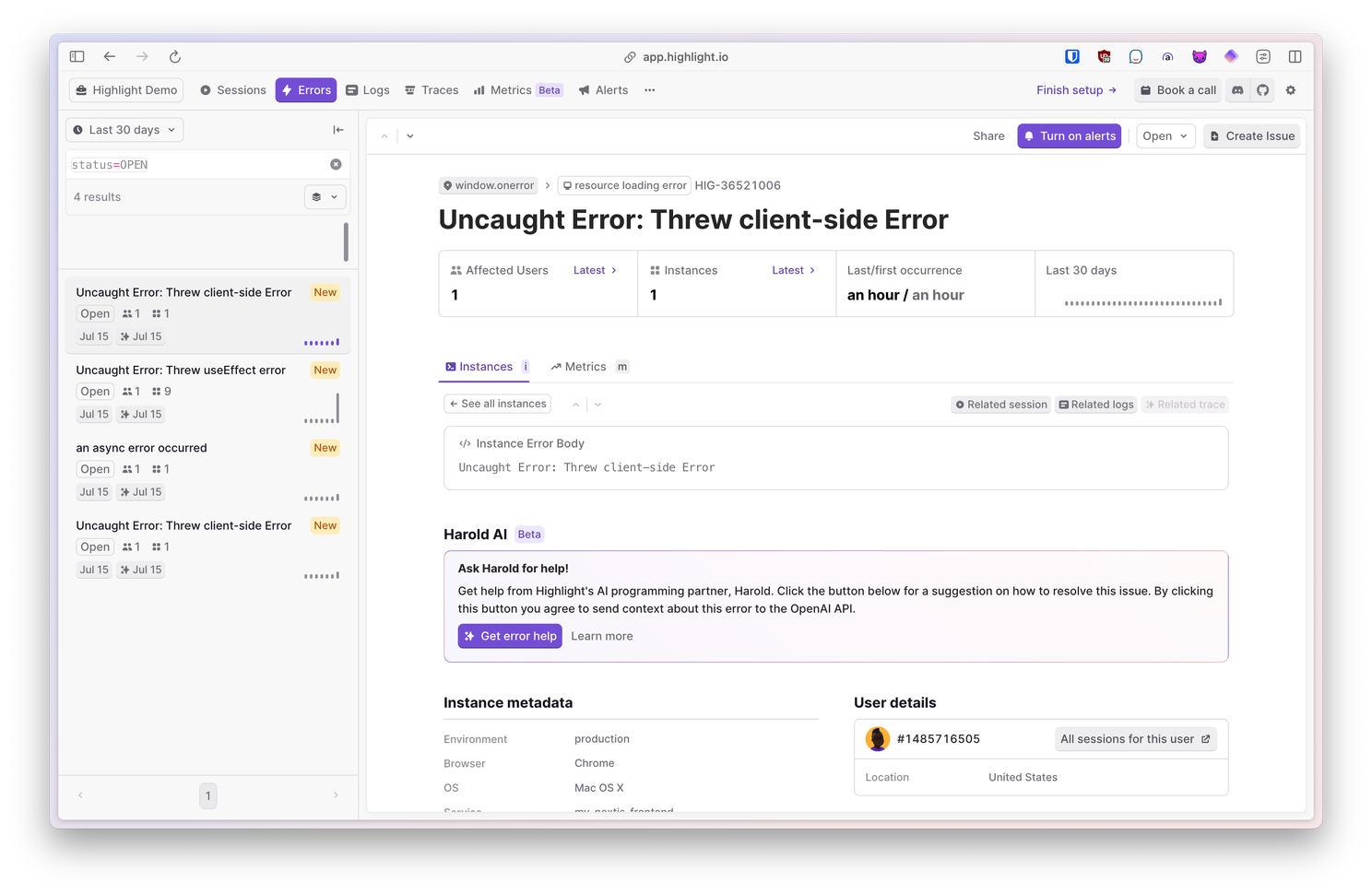The width and height of the screenshot is (1372, 894).
Task: Reload the page with the refresh icon
Action: (175, 56)
